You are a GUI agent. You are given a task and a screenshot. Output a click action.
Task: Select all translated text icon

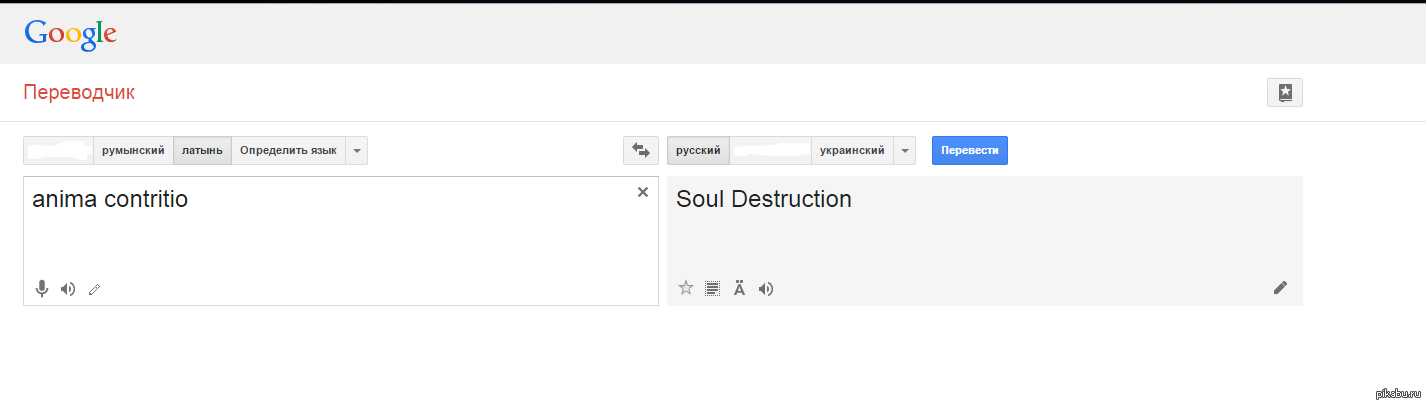[x=713, y=288]
